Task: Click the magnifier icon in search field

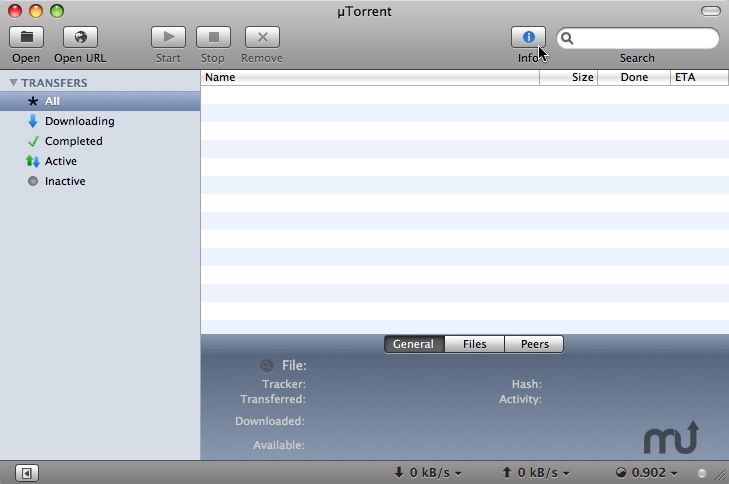Action: pos(567,38)
